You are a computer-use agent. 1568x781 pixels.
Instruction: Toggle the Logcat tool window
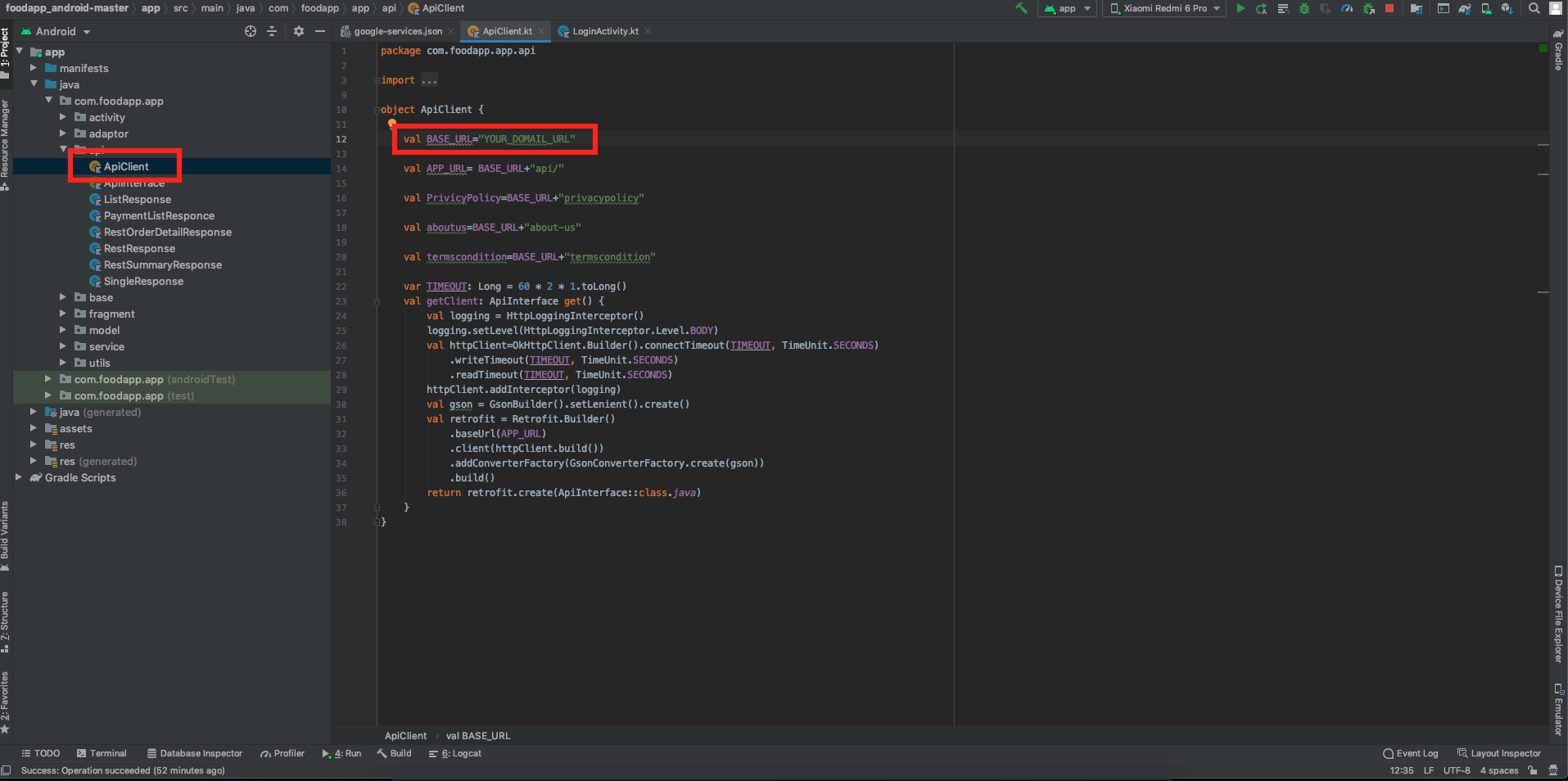pyautogui.click(x=455, y=753)
